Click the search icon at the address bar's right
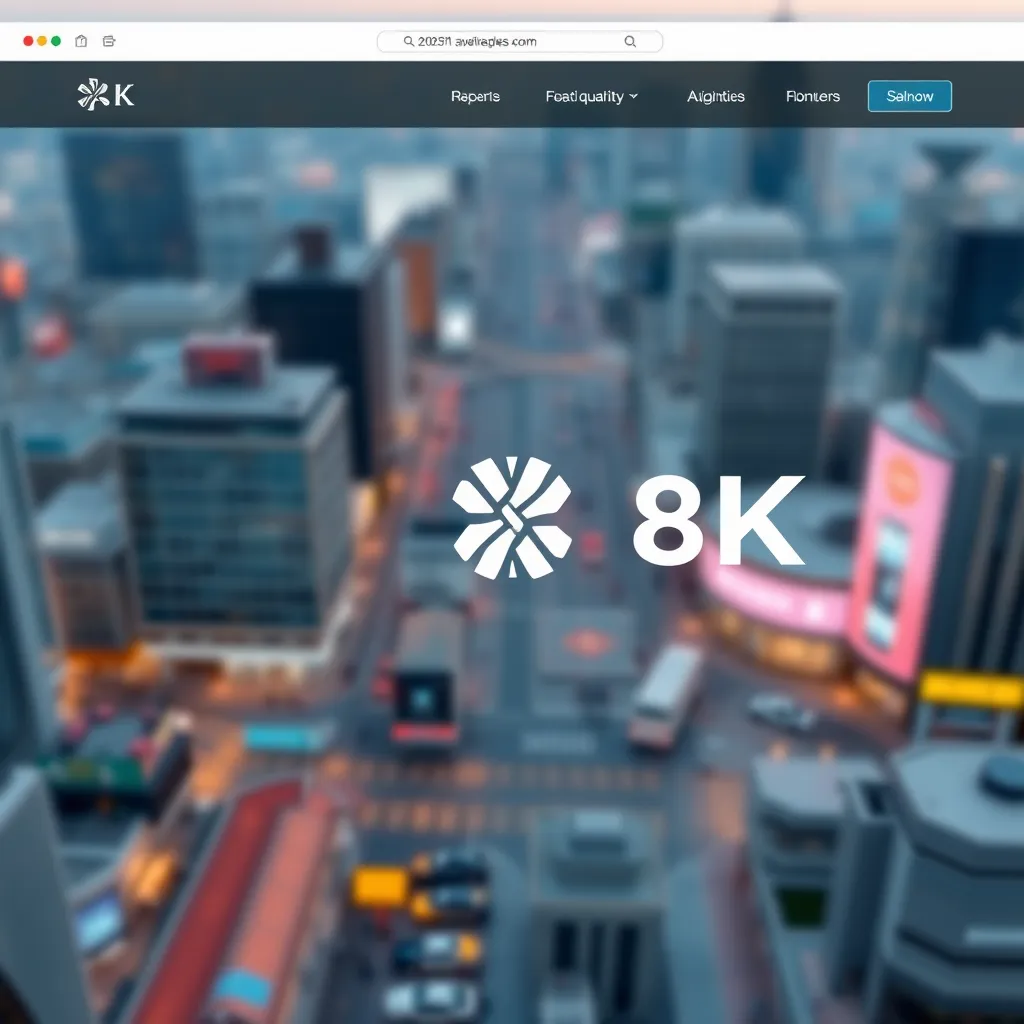The height and width of the screenshot is (1024, 1024). click(x=629, y=41)
